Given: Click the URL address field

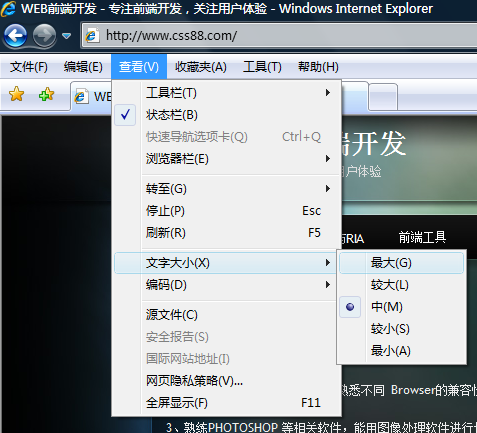Looking at the screenshot, I should point(287,35).
